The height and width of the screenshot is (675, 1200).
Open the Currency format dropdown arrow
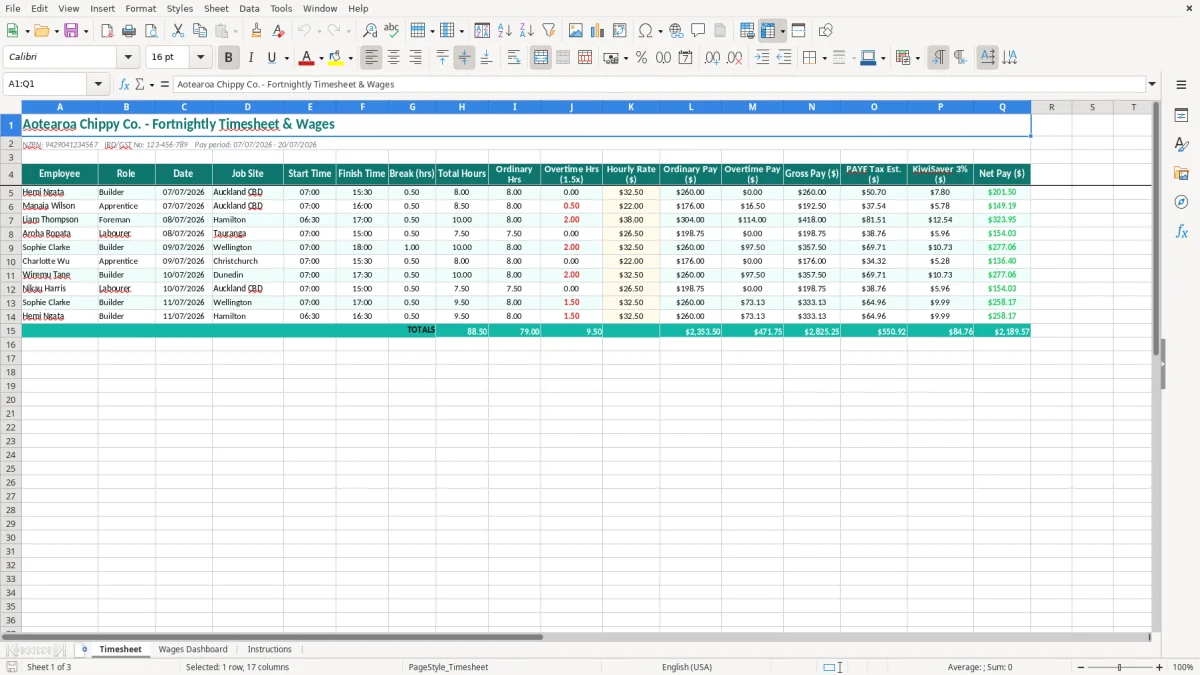click(x=625, y=58)
